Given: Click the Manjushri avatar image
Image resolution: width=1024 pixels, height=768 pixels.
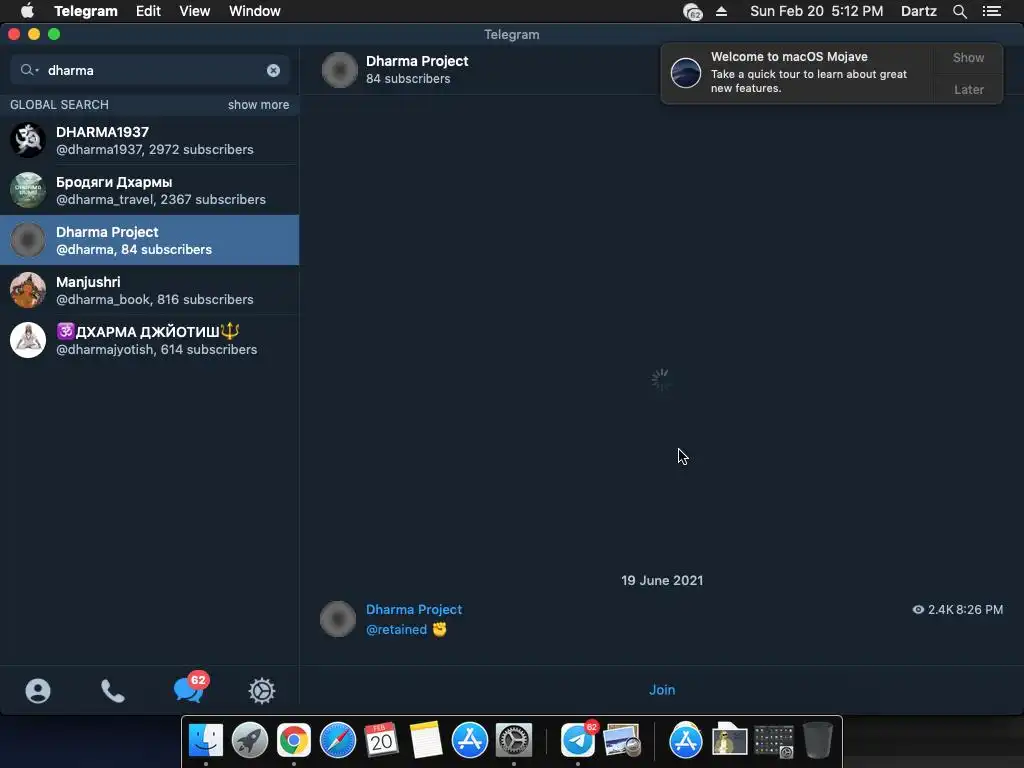Looking at the screenshot, I should (28, 290).
